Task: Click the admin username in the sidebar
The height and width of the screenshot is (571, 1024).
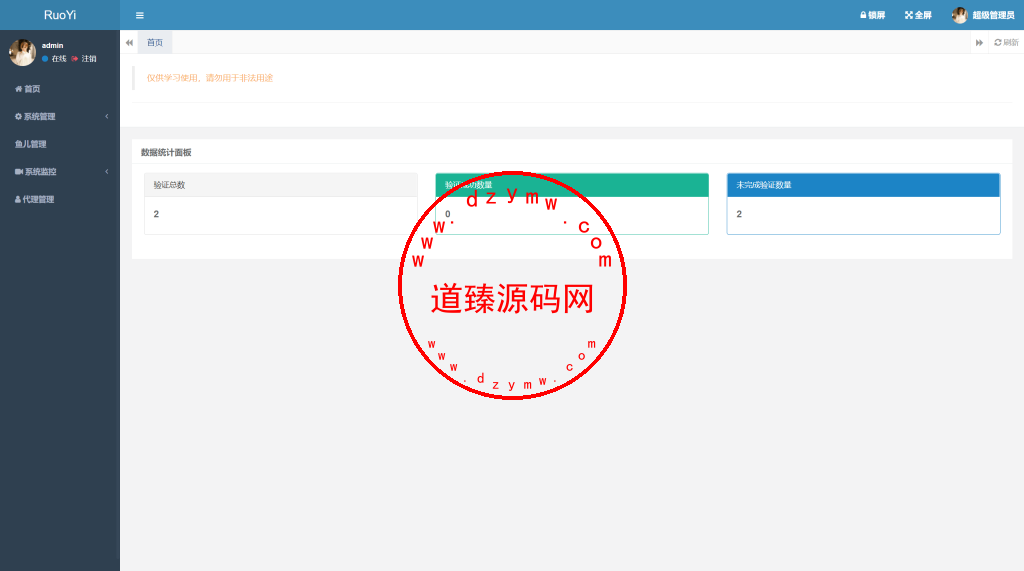Action: tap(52, 46)
